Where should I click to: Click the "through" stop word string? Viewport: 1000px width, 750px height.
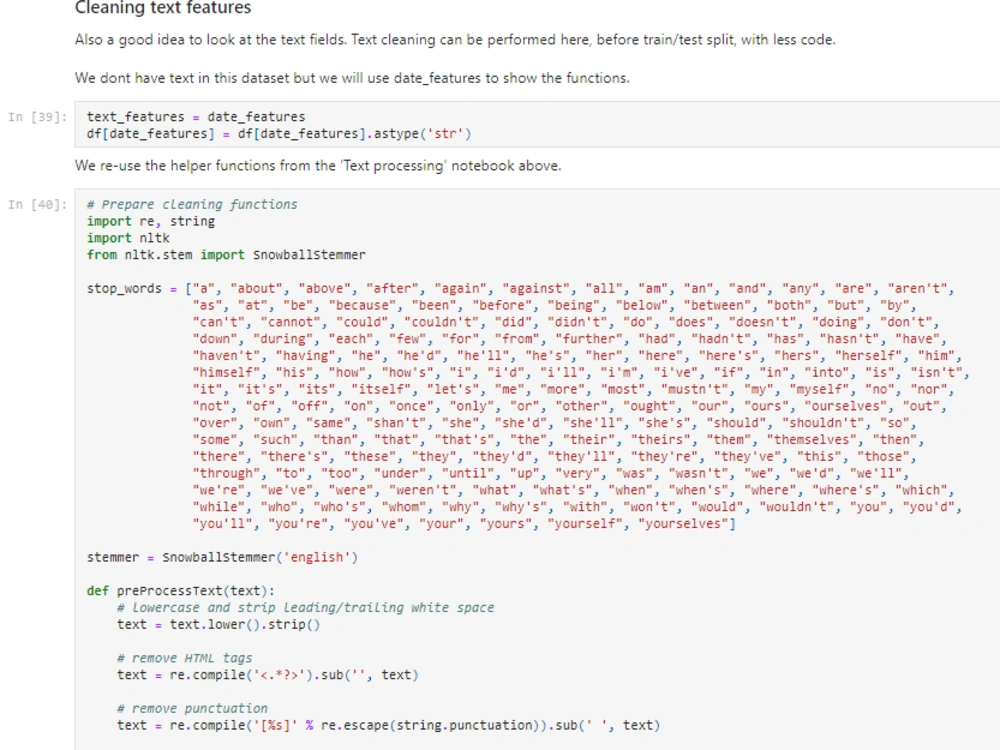coord(226,473)
